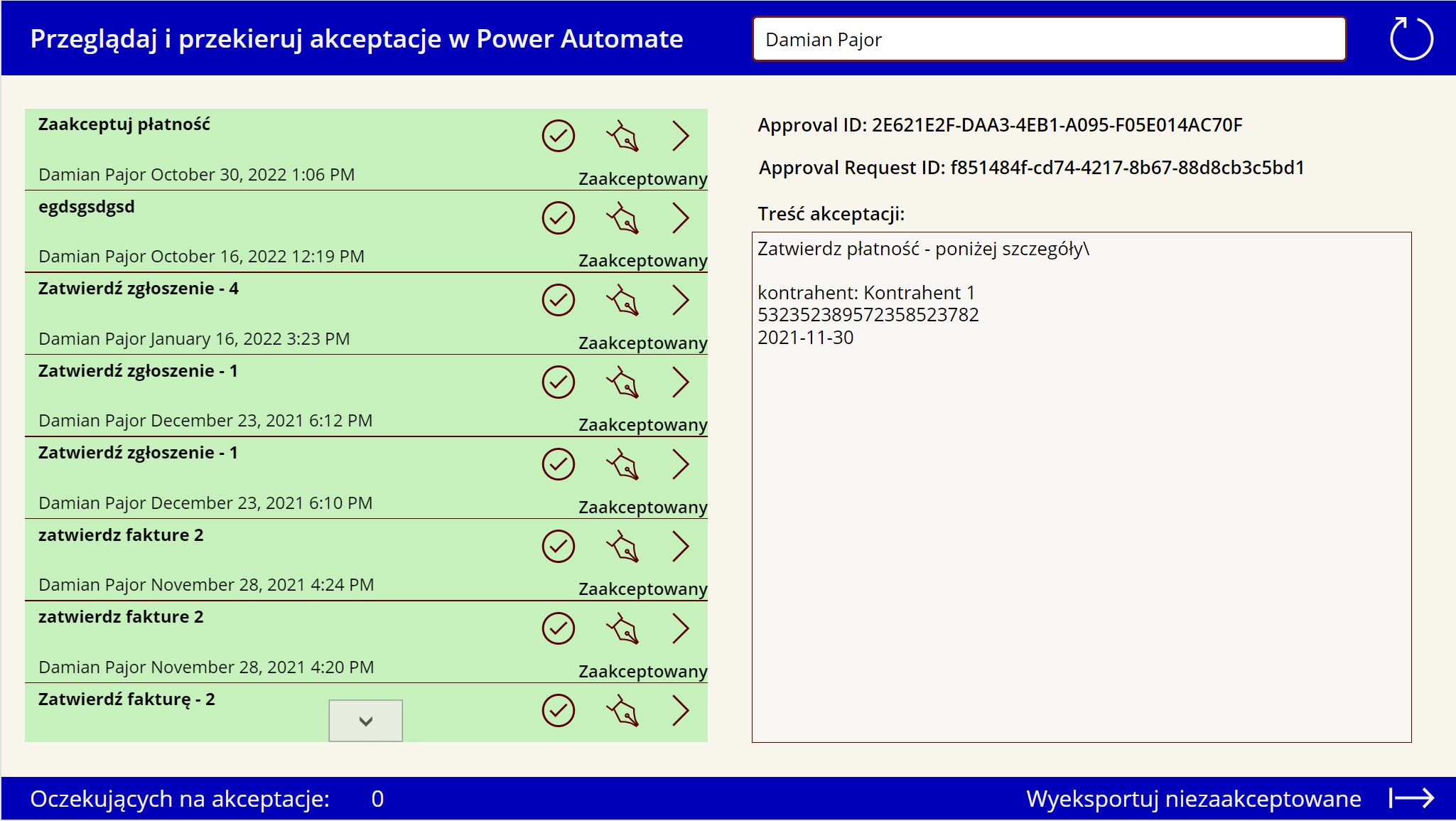Click the app title Przeglądaj i przekieruj akceptacje

point(357,38)
